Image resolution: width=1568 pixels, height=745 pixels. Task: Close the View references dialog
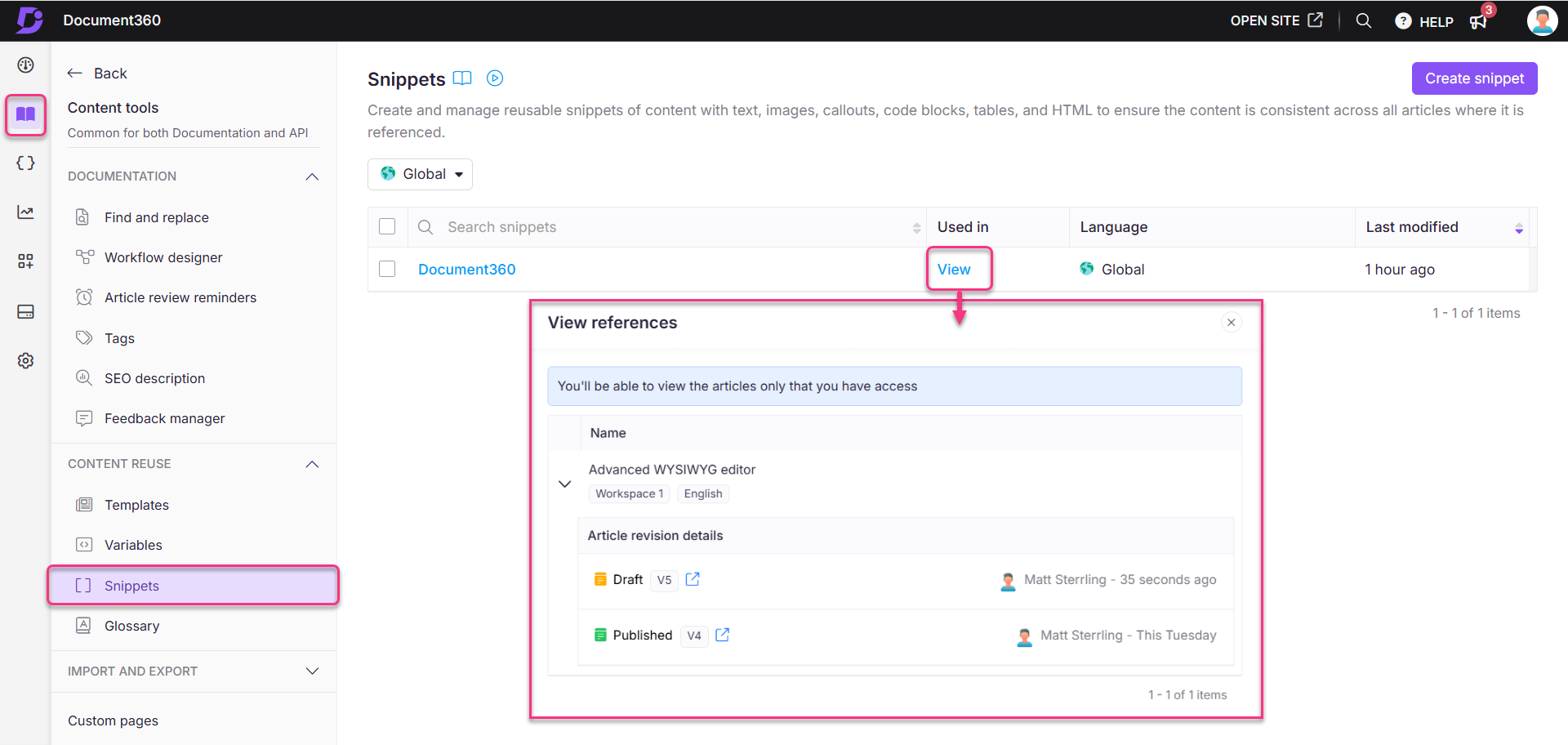pyautogui.click(x=1232, y=323)
